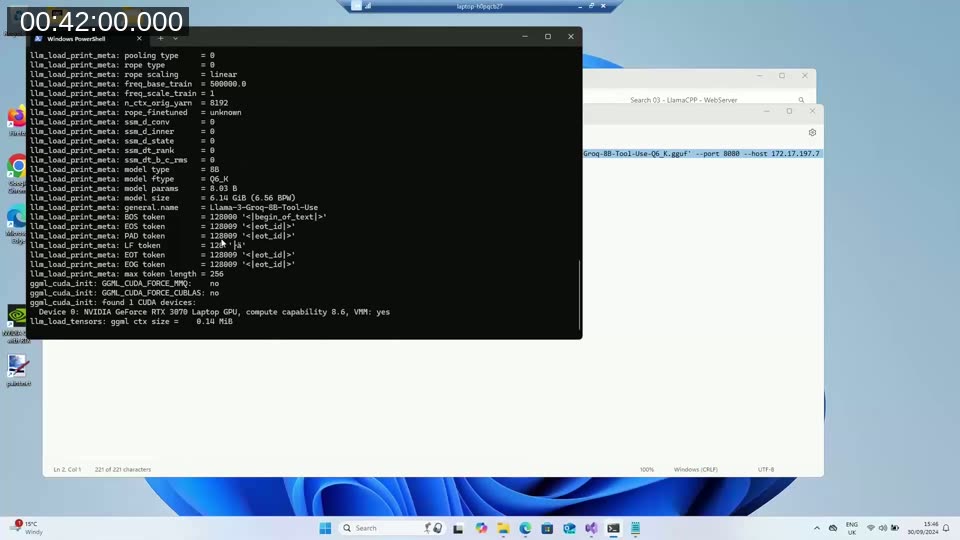Open the clock and date panel
Screen dimensions: 960x540
[923, 528]
